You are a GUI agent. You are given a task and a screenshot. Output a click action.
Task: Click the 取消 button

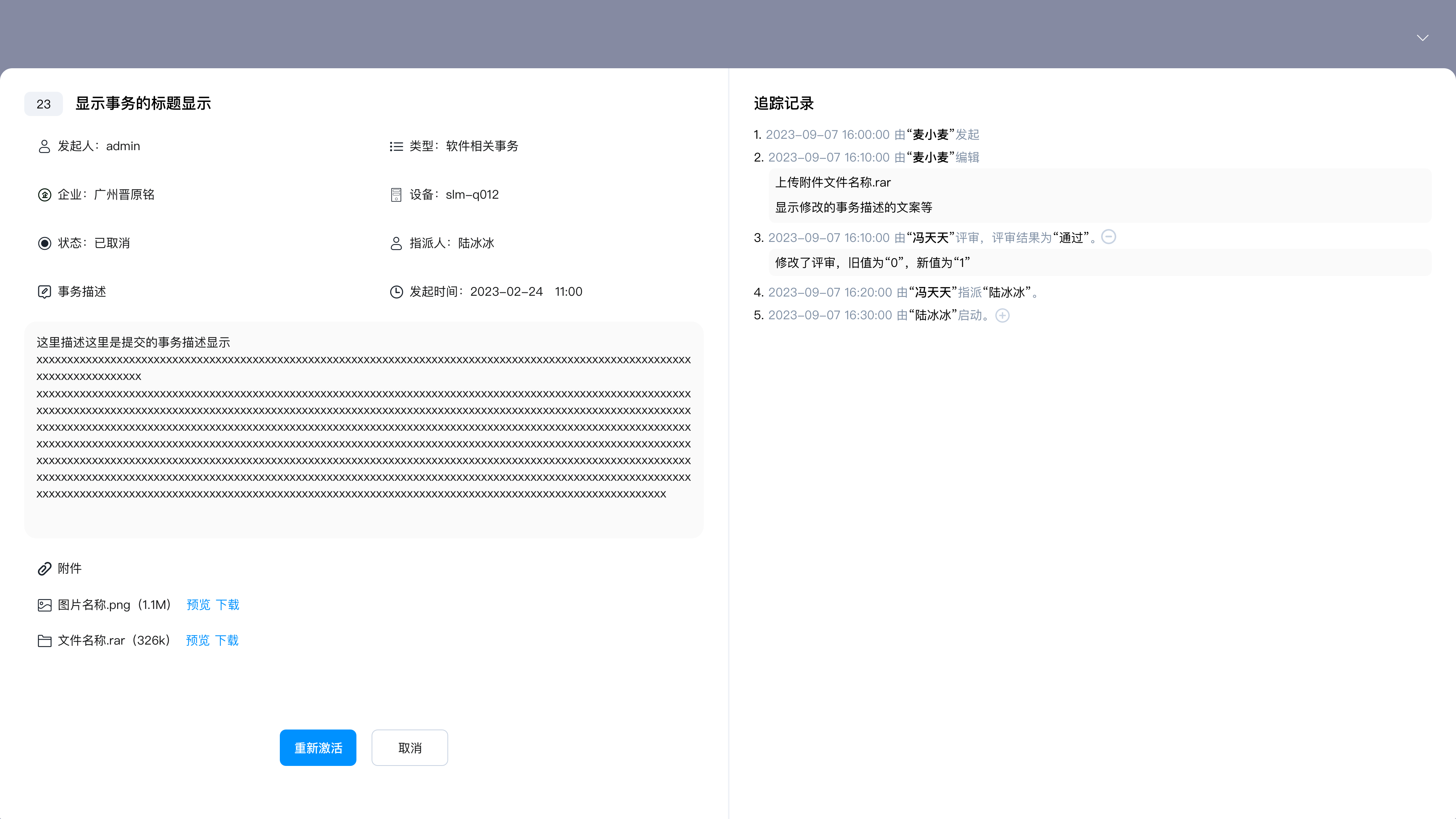pyautogui.click(x=409, y=748)
